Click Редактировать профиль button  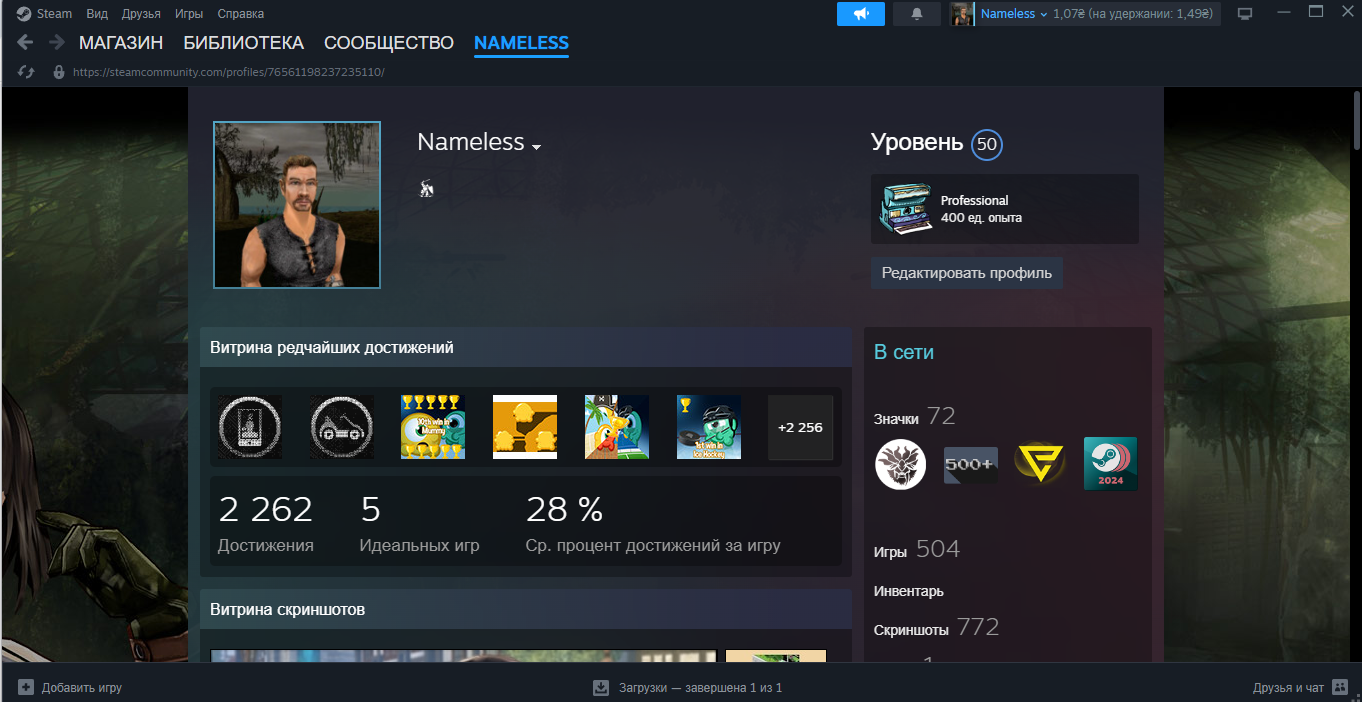966,273
